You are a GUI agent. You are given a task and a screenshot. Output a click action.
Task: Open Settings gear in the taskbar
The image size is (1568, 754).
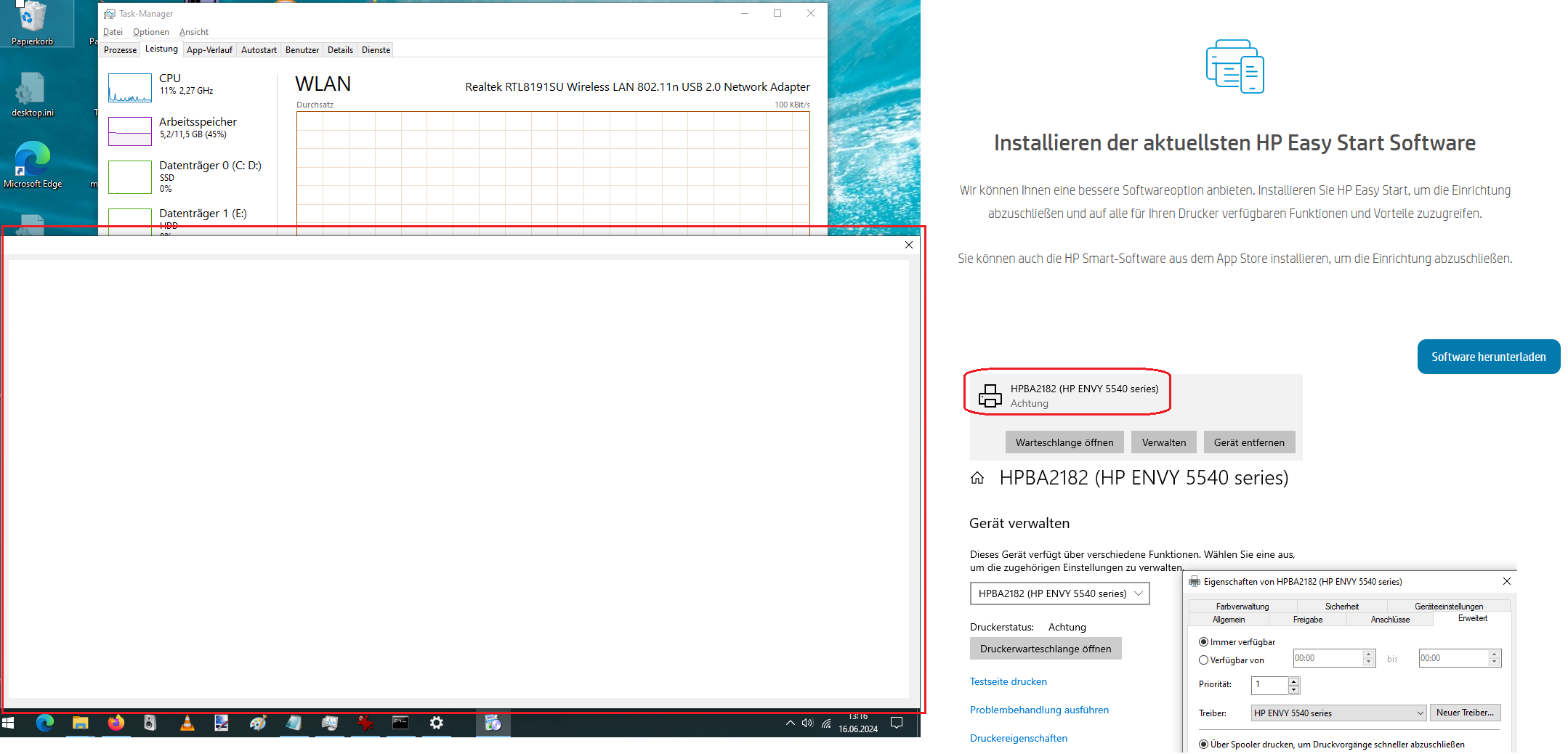pos(436,723)
